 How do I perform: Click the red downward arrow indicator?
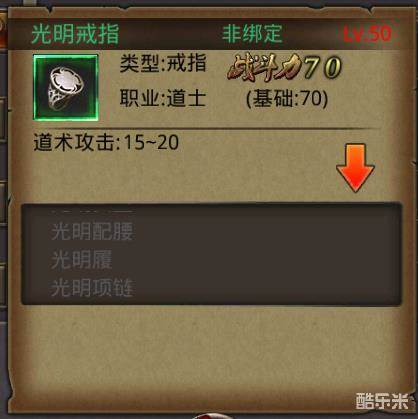pyautogui.click(x=355, y=168)
